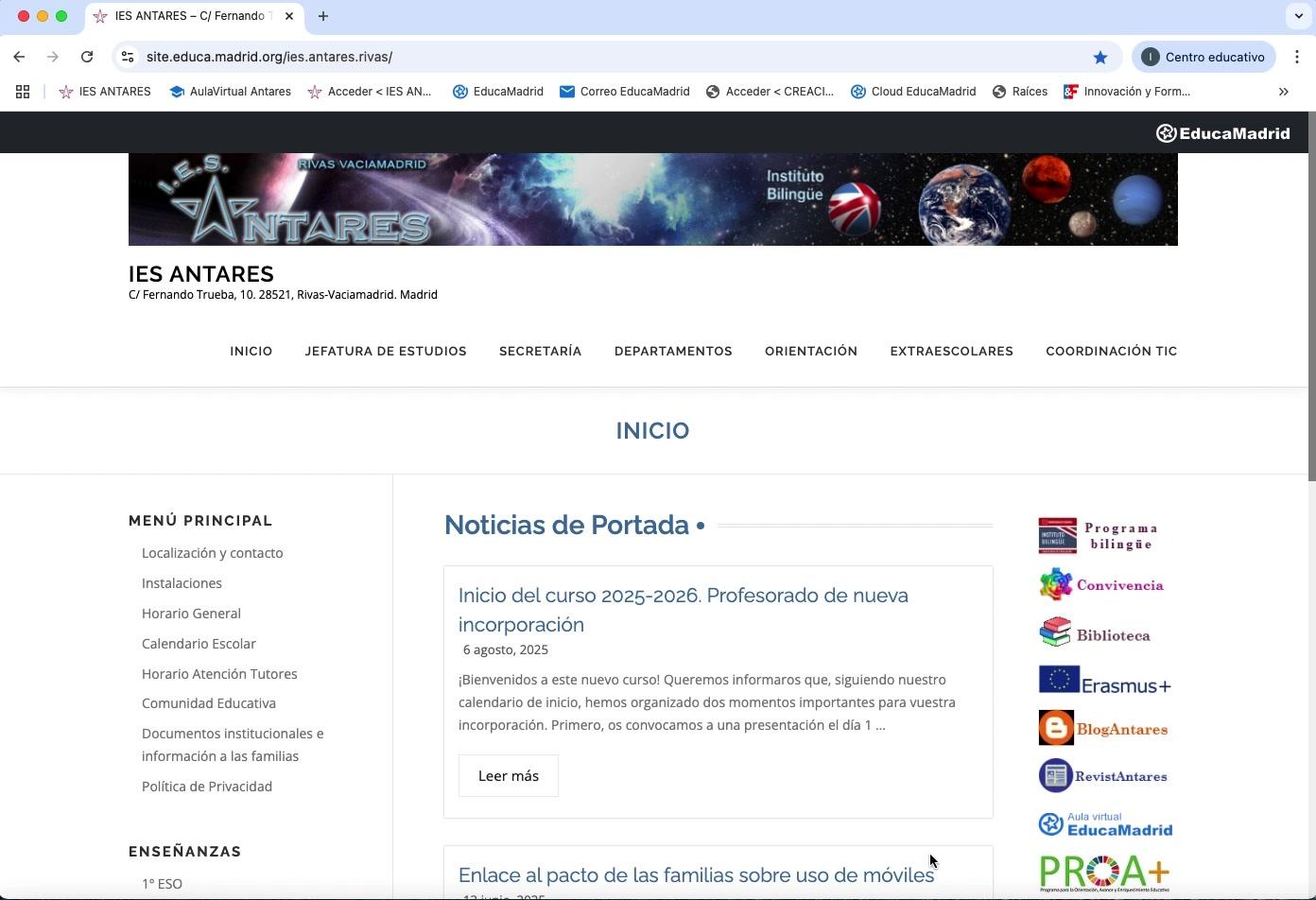Open the DEPARTAMENTOS menu
The width and height of the screenshot is (1316, 900).
pyautogui.click(x=673, y=351)
